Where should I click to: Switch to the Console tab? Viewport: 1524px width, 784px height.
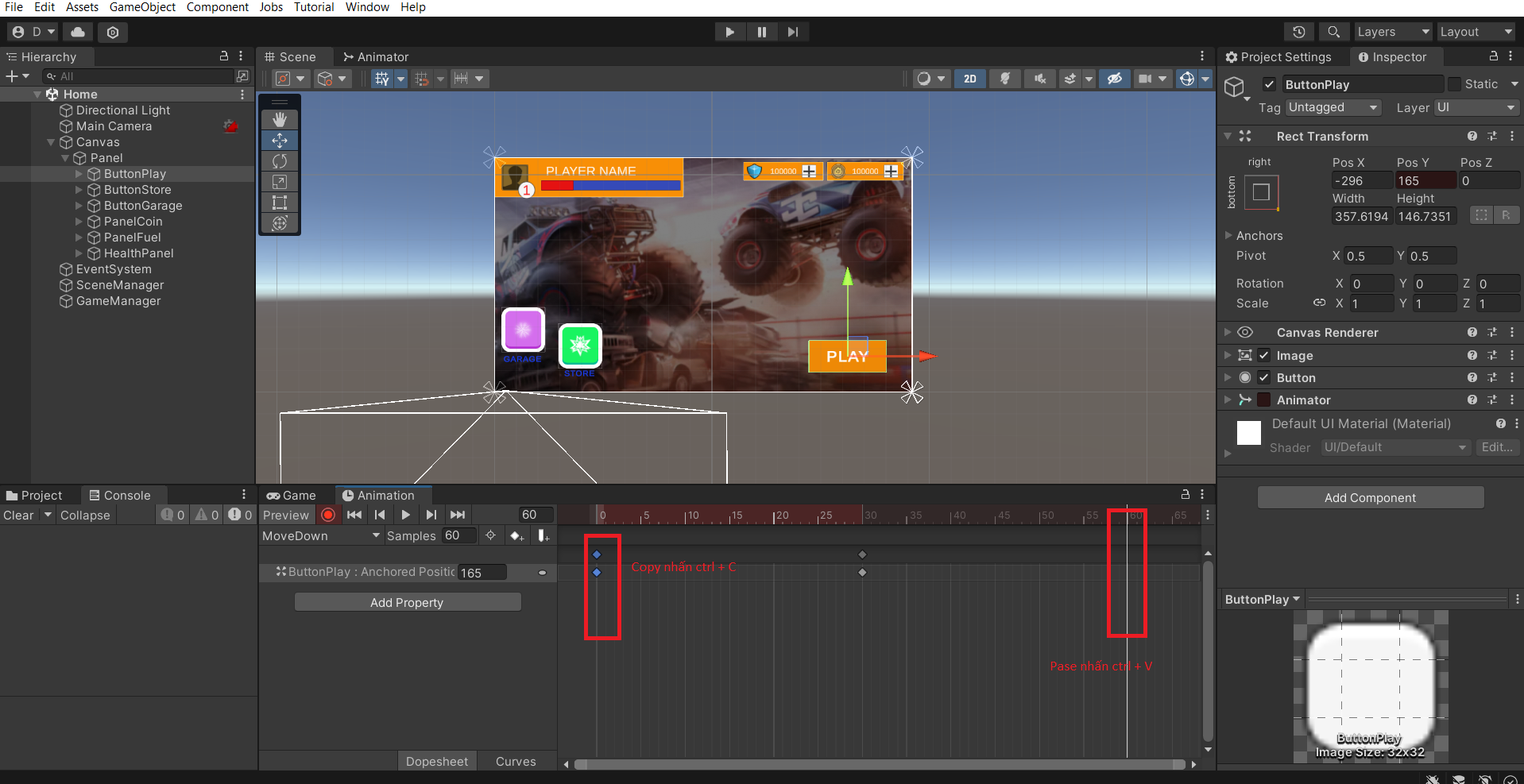(x=119, y=495)
